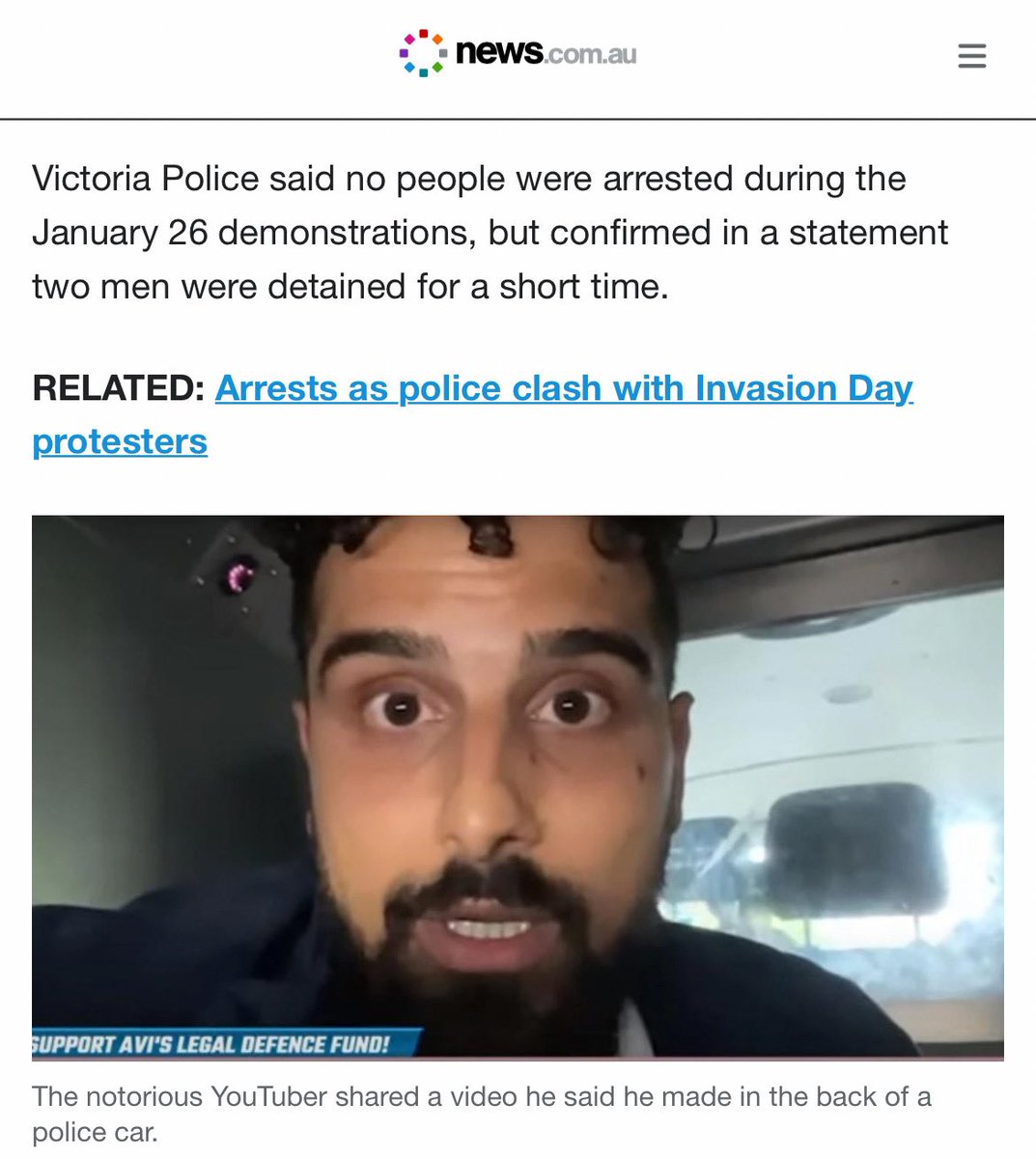
Task: Click the underlined word 'protesters'
Action: tap(120, 441)
